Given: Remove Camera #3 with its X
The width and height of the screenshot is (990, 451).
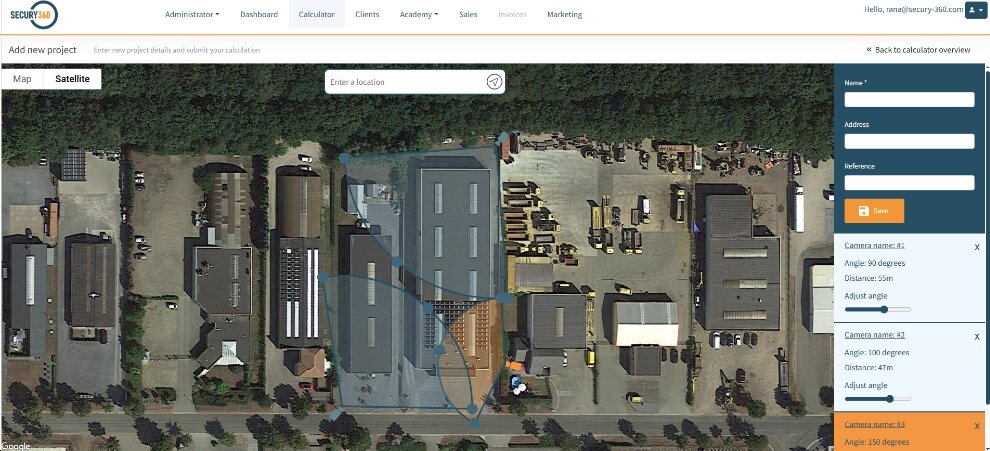Looking at the screenshot, I should [x=977, y=426].
